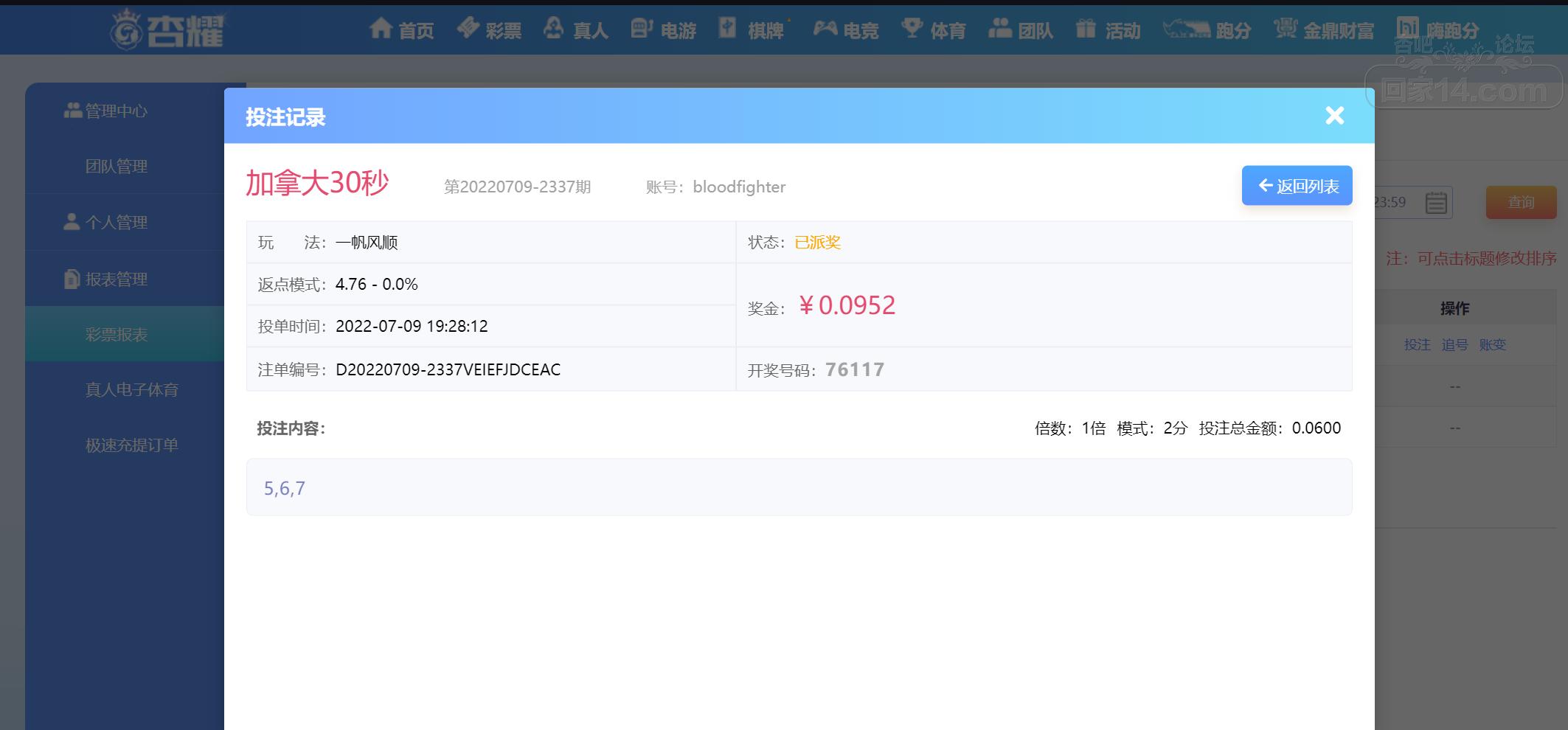Click the calendar icon in date field
This screenshot has height=730, width=1568.
tap(1435, 202)
